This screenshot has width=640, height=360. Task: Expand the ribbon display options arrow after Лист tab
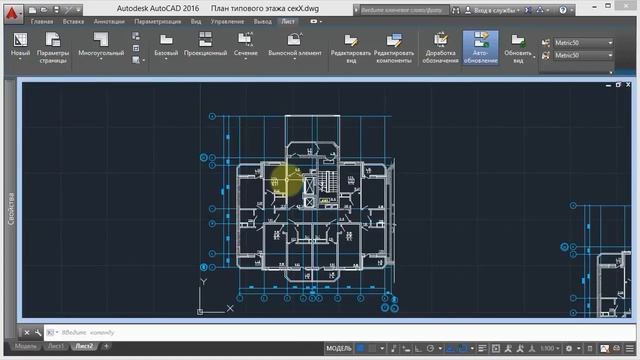point(321,22)
